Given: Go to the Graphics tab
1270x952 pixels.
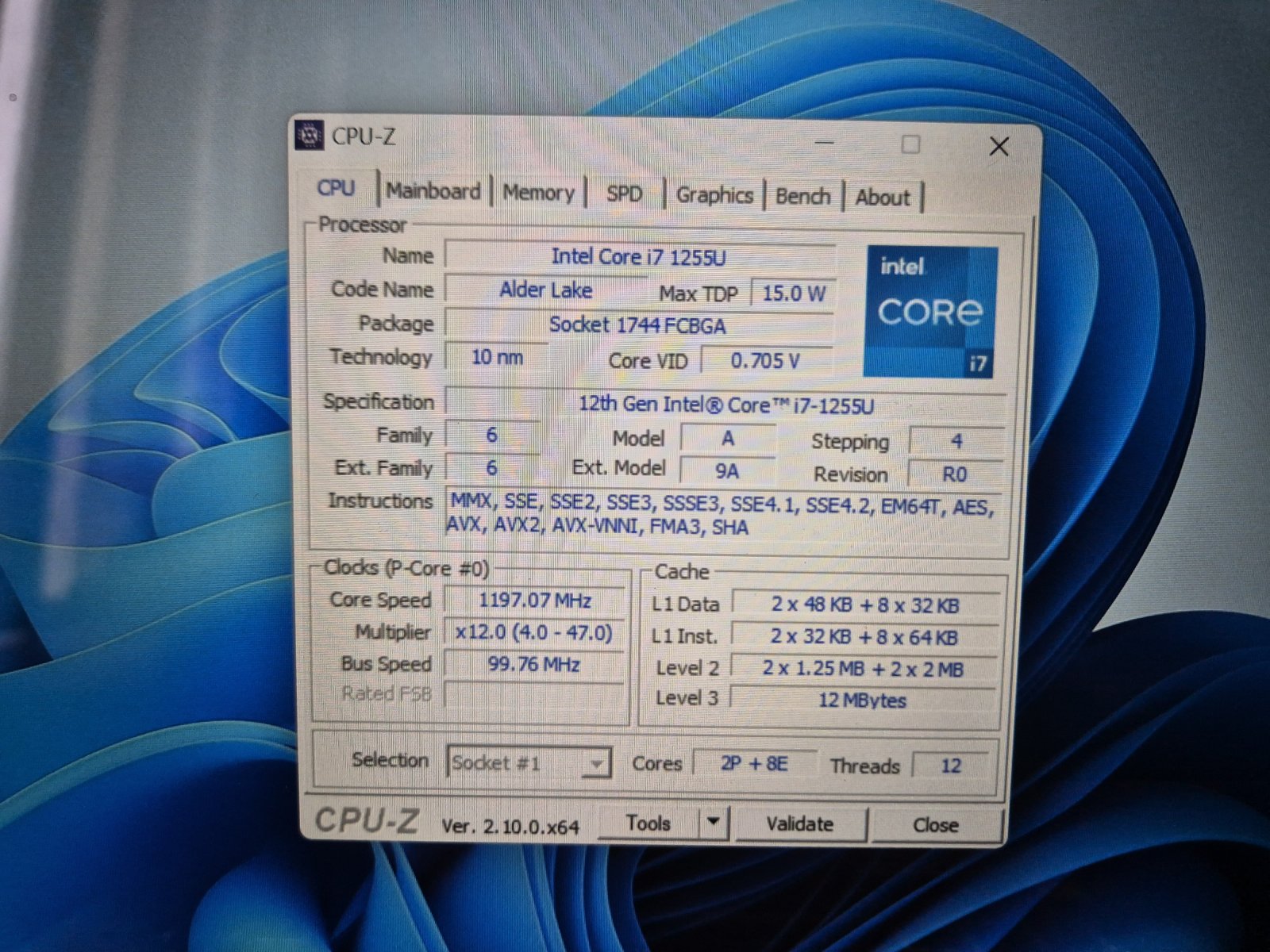Looking at the screenshot, I should point(714,195).
